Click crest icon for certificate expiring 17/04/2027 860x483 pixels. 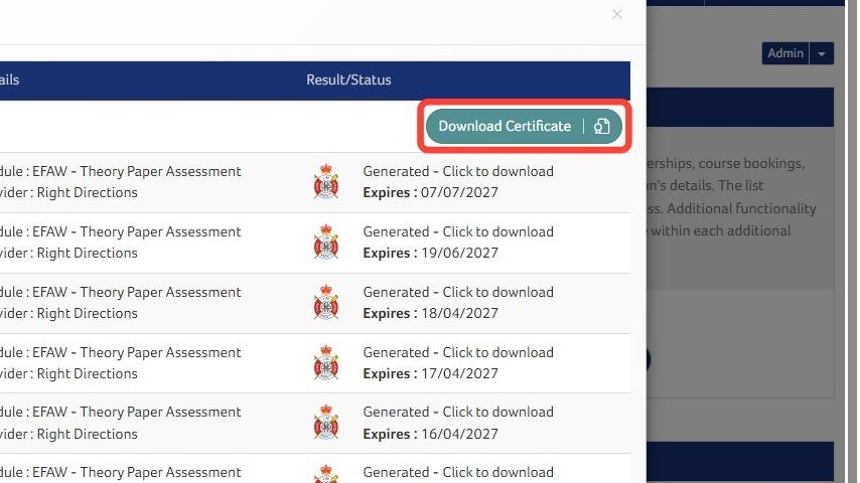coord(326,362)
